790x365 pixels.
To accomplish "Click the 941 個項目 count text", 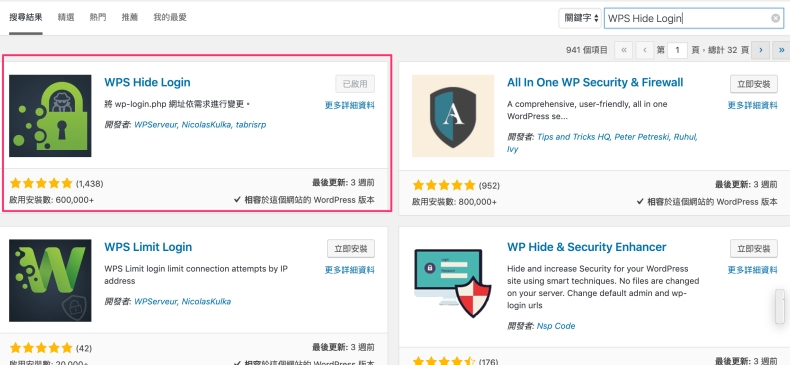I will pos(587,50).
